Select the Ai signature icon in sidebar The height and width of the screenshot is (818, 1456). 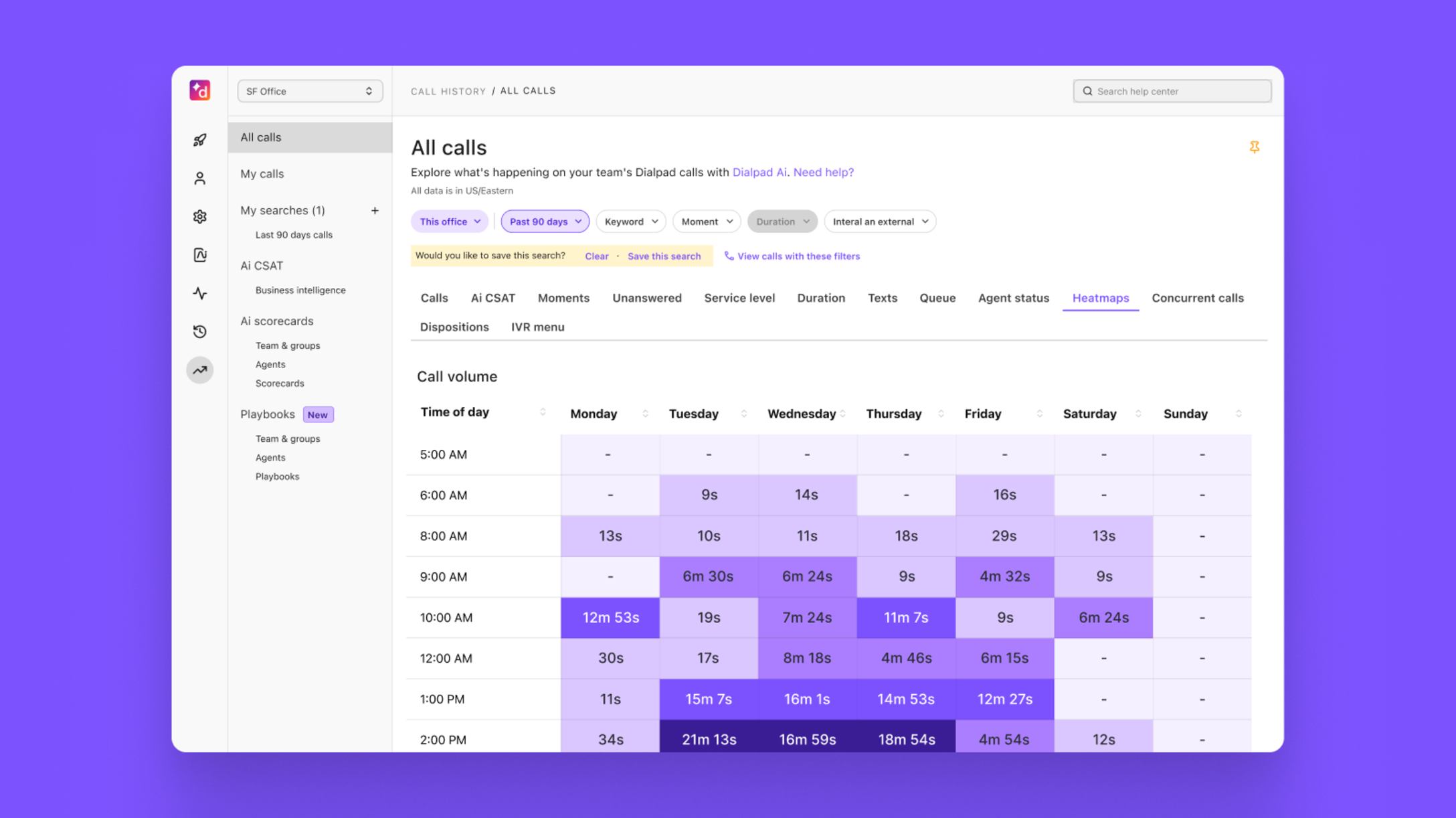199,254
